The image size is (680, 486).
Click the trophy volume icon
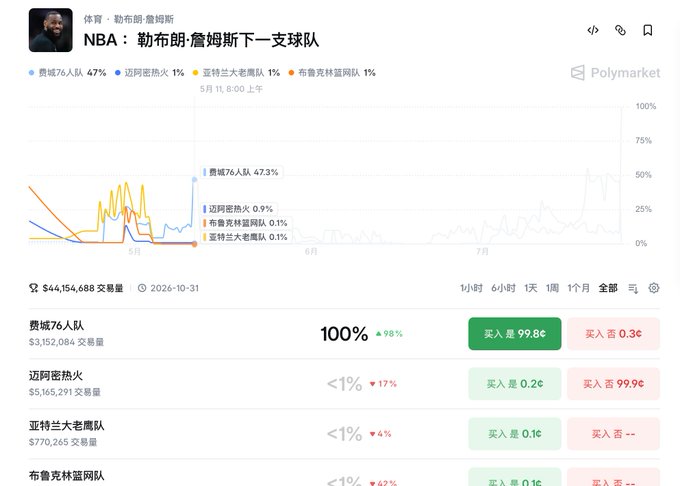[33, 288]
